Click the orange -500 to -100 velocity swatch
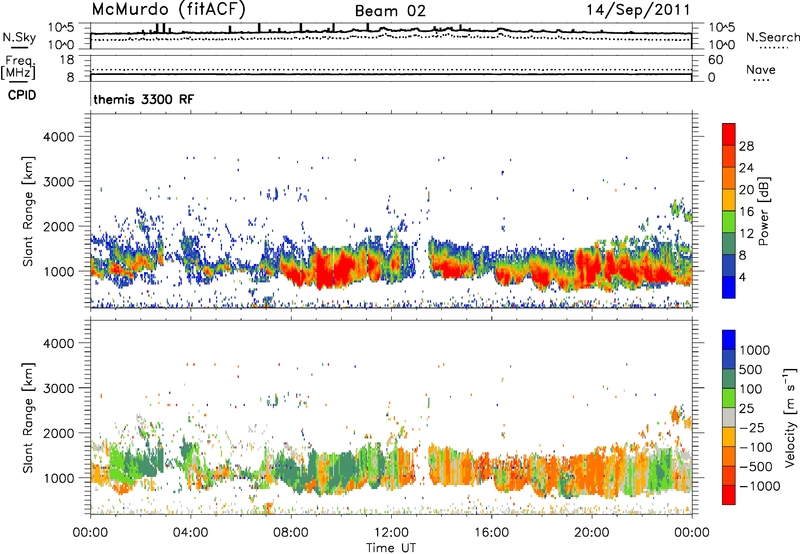The height and width of the screenshot is (554, 800). pos(729,456)
